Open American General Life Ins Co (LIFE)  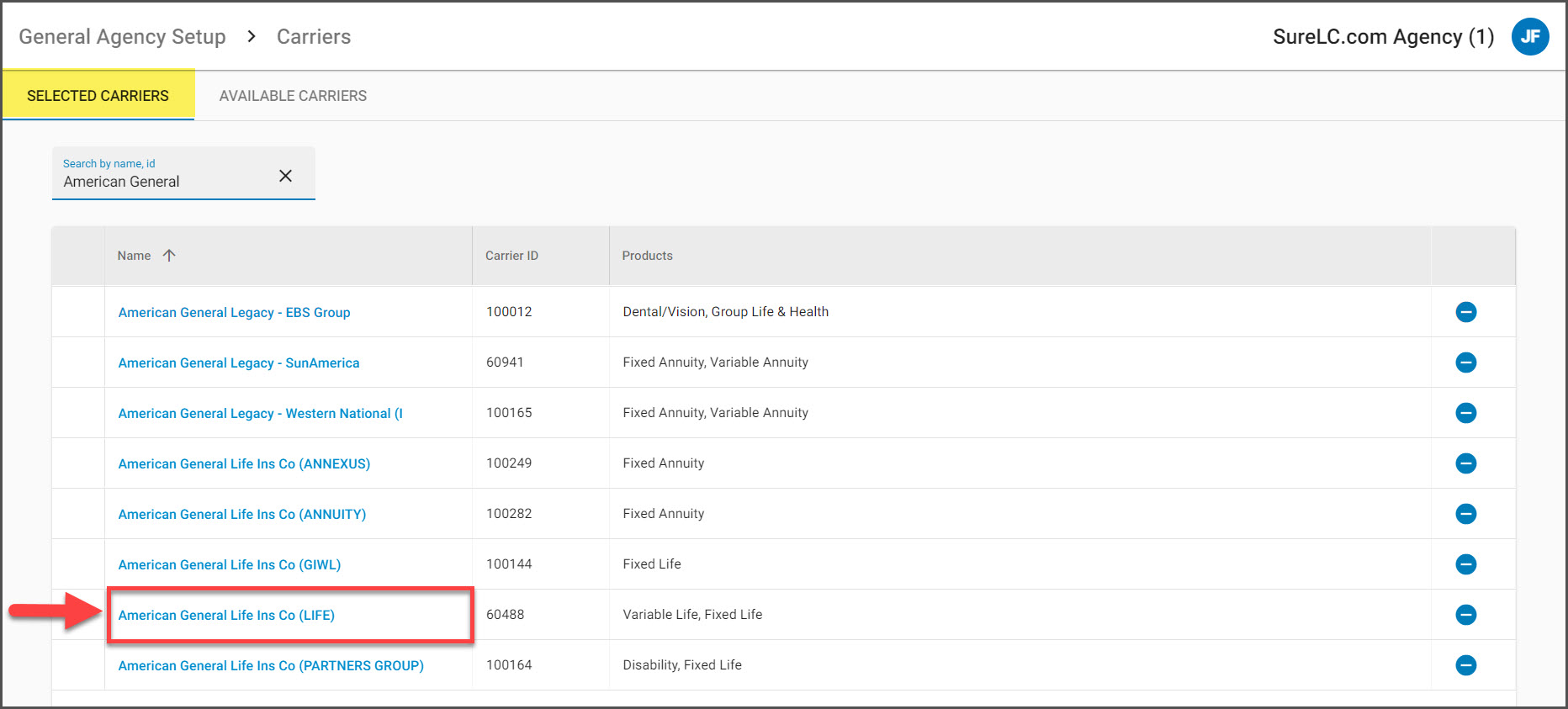pyautogui.click(x=226, y=615)
